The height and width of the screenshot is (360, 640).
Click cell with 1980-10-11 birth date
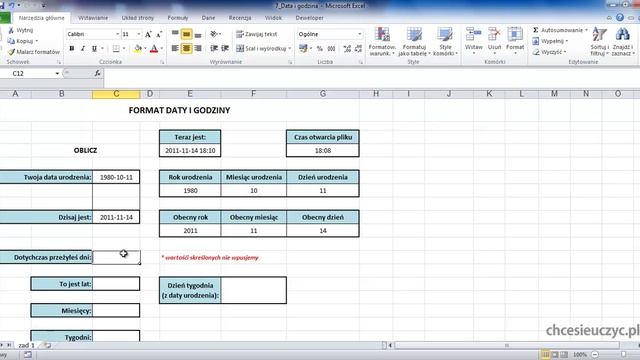click(116, 178)
